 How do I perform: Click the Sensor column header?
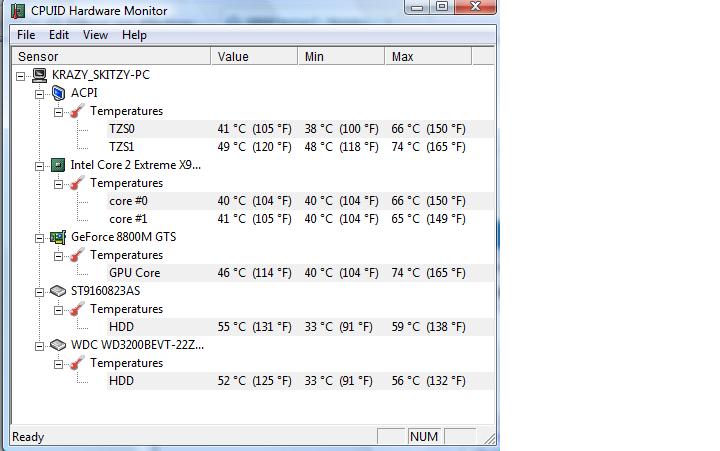coord(111,56)
